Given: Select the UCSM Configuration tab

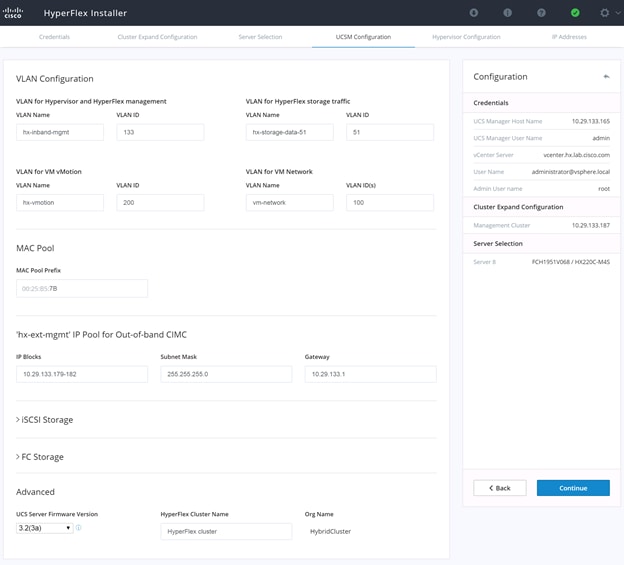Looking at the screenshot, I should pyautogui.click(x=363, y=37).
